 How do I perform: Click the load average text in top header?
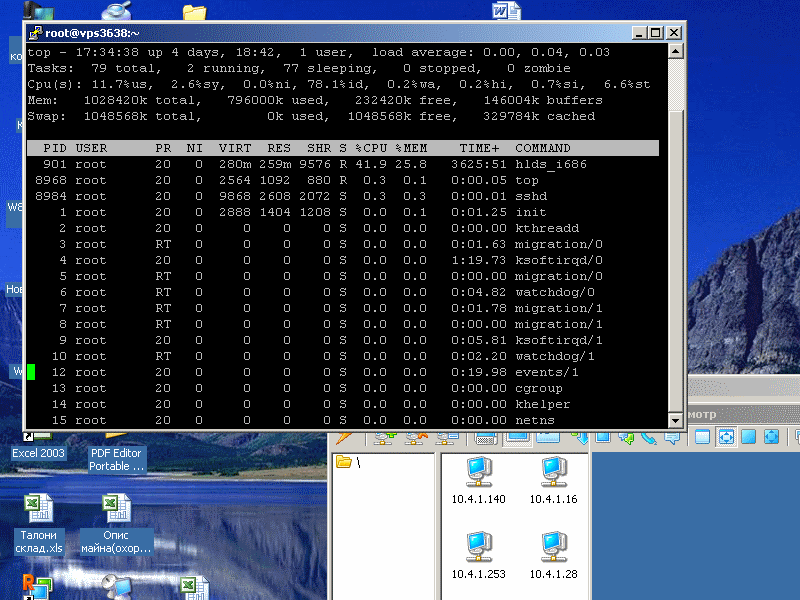coord(490,52)
